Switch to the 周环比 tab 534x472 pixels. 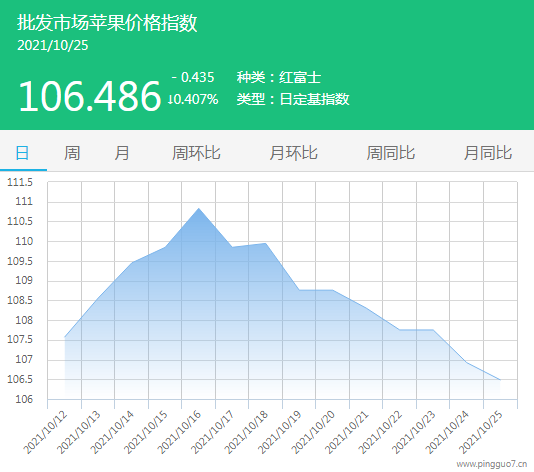point(196,153)
